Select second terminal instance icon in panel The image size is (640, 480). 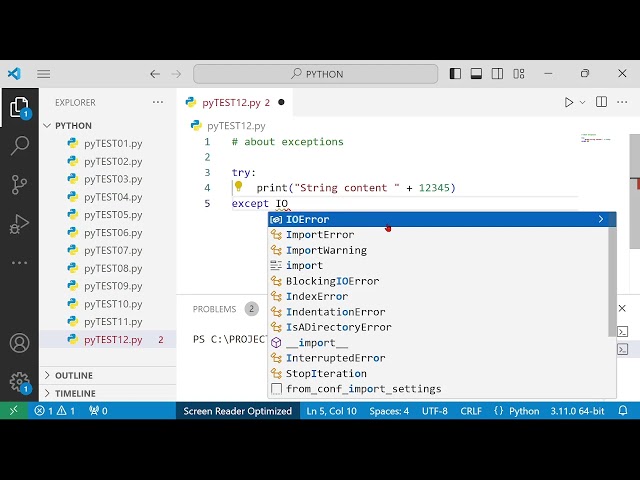click(622, 349)
